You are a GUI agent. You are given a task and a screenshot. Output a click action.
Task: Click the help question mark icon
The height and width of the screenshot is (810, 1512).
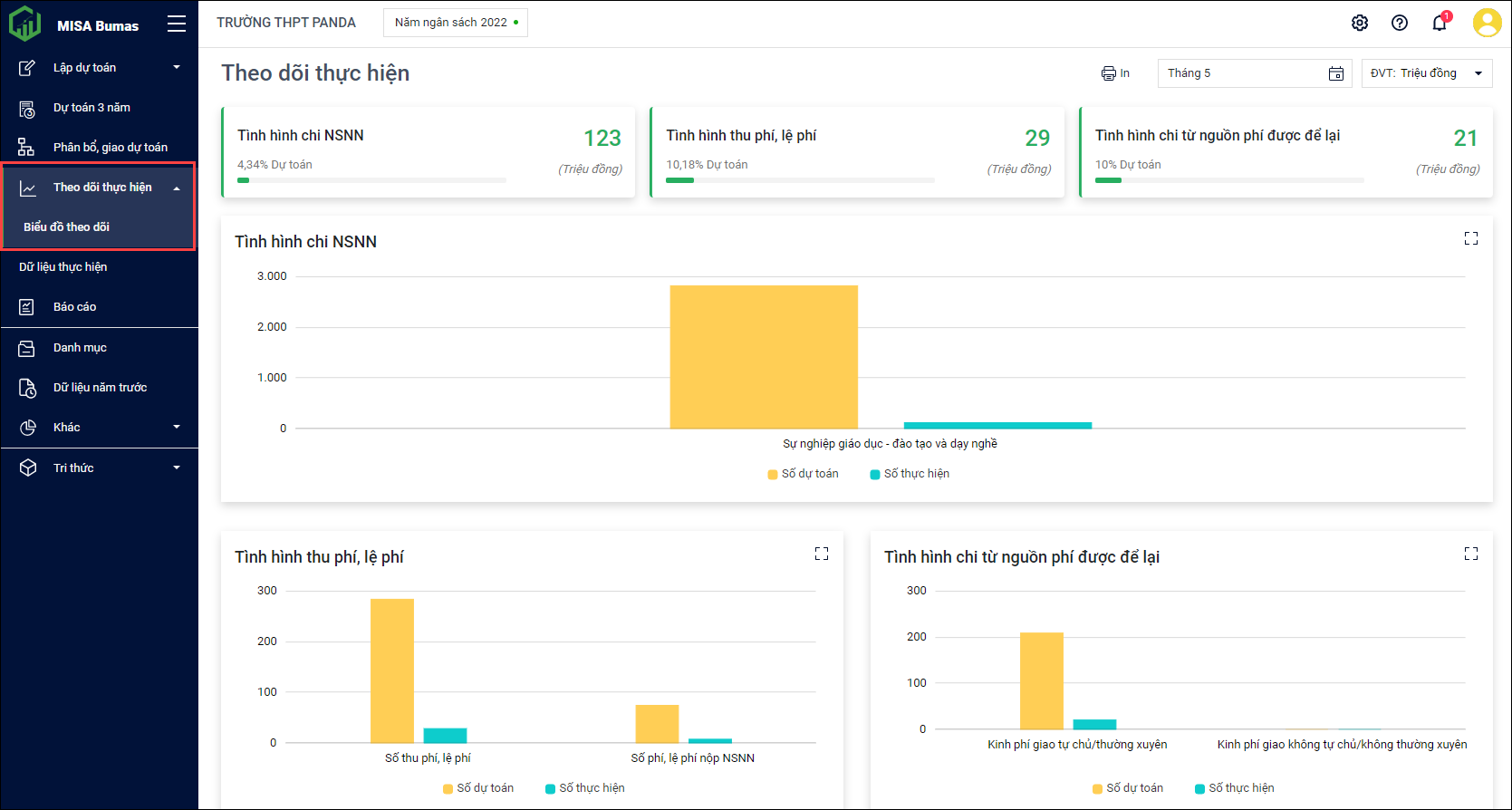click(1400, 23)
